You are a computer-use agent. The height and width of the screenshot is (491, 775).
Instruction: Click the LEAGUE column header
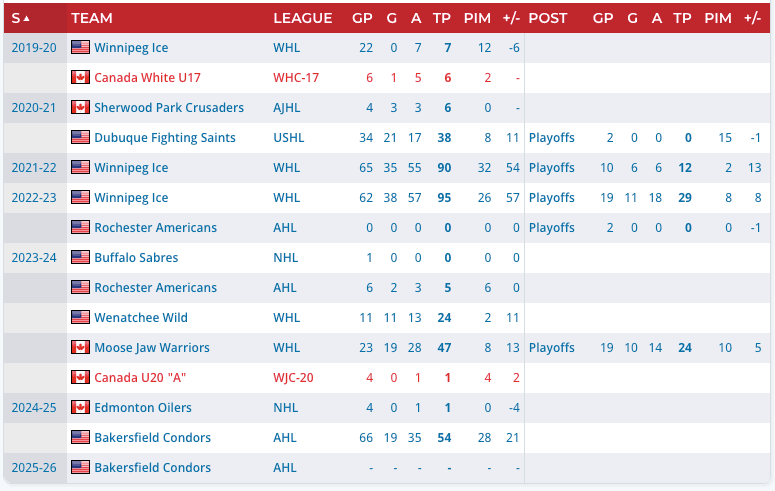pos(302,18)
